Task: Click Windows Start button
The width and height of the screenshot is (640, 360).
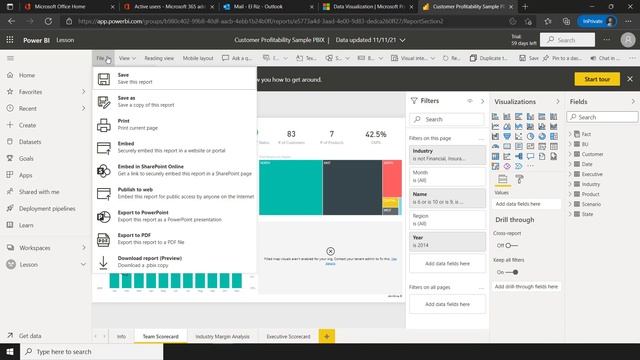Action: 10,351
